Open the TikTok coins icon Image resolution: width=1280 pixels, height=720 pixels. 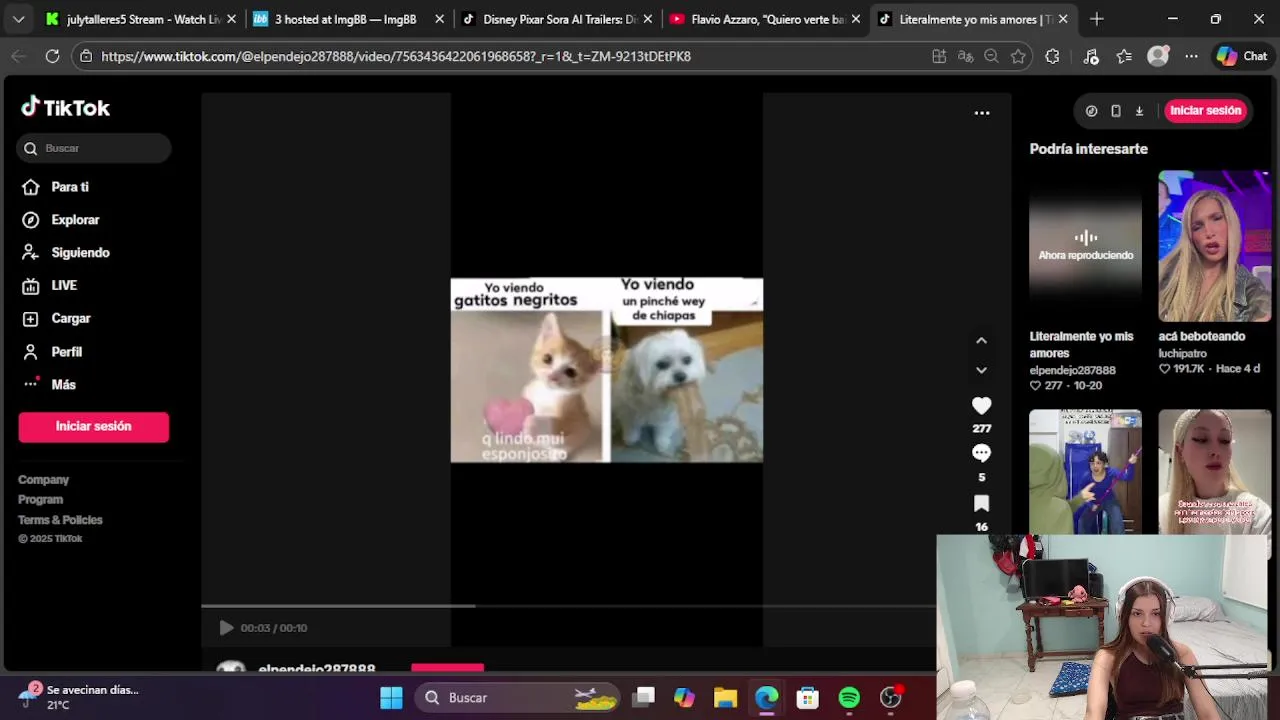pos(1091,111)
